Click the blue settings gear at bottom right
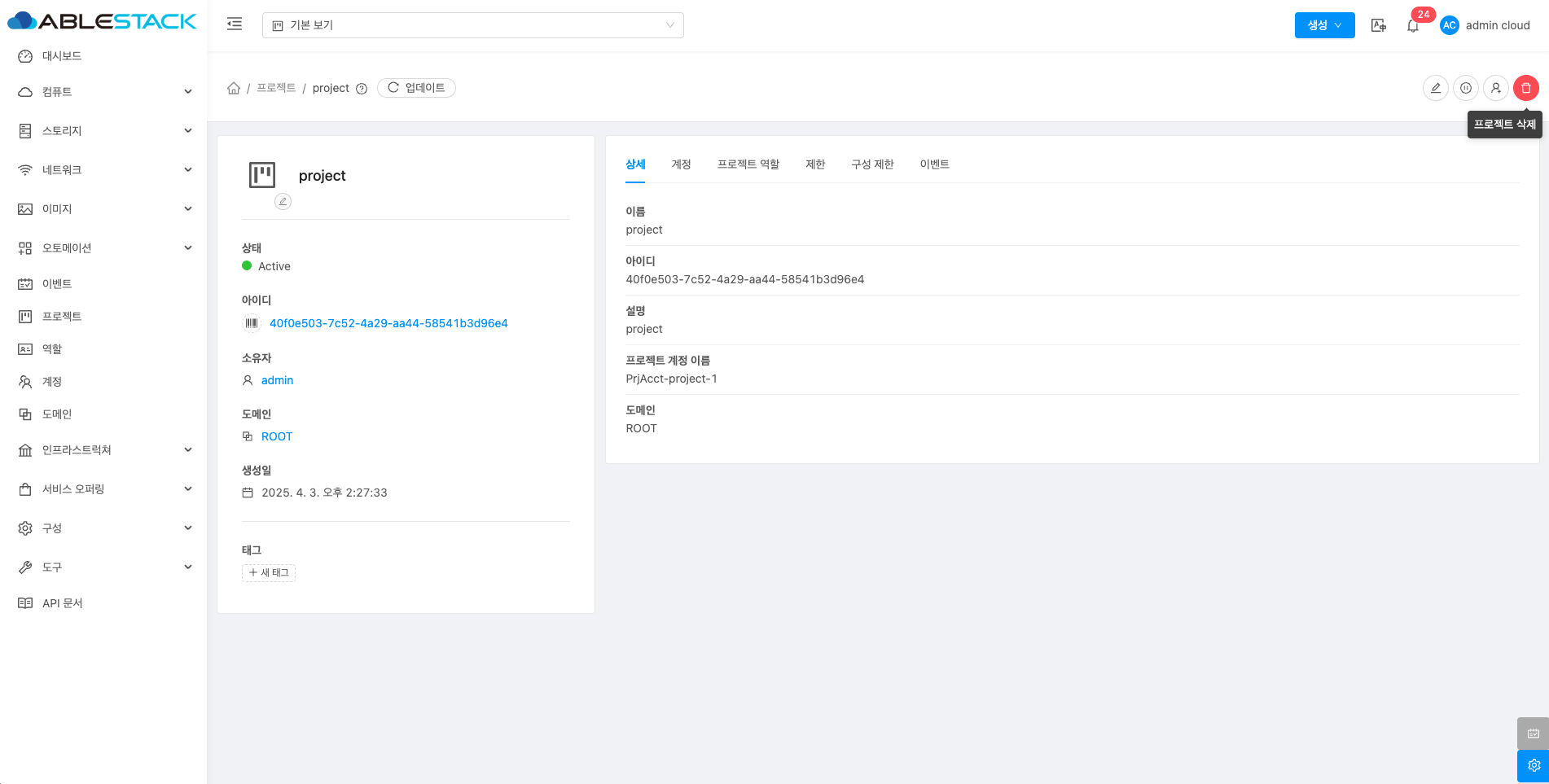This screenshot has height=784, width=1549. point(1533,765)
